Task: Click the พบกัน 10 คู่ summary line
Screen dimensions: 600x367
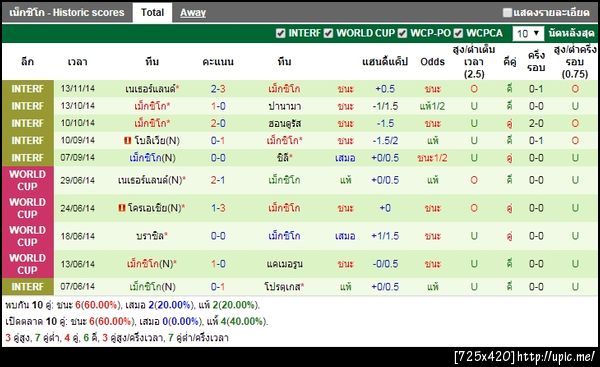Action: [132, 305]
